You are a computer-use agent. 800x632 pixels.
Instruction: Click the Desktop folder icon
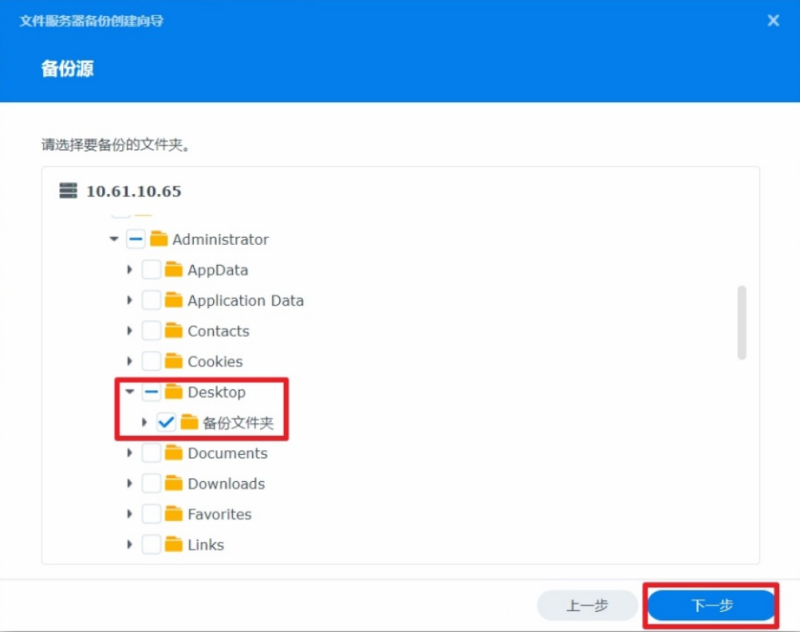pos(173,392)
